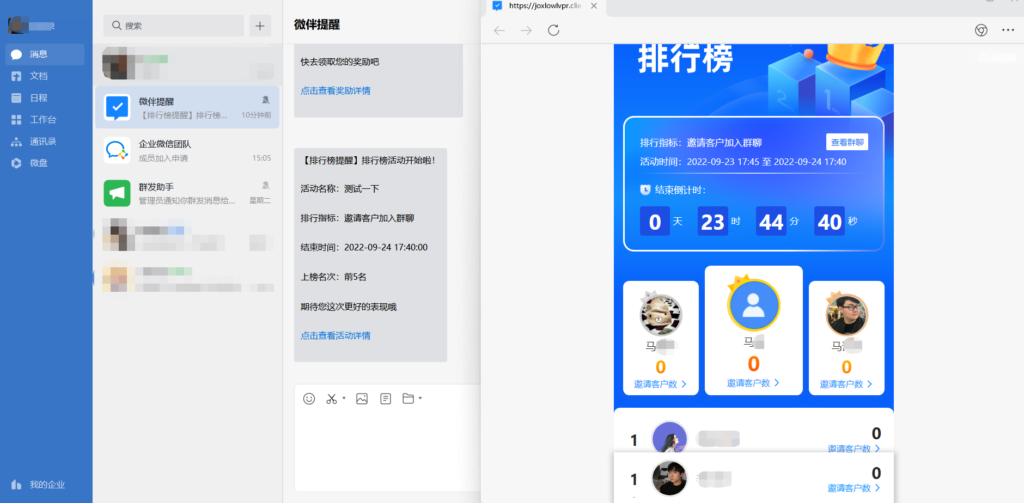Open the browser three-dot more menu
The width and height of the screenshot is (1024, 503).
(x=1007, y=31)
